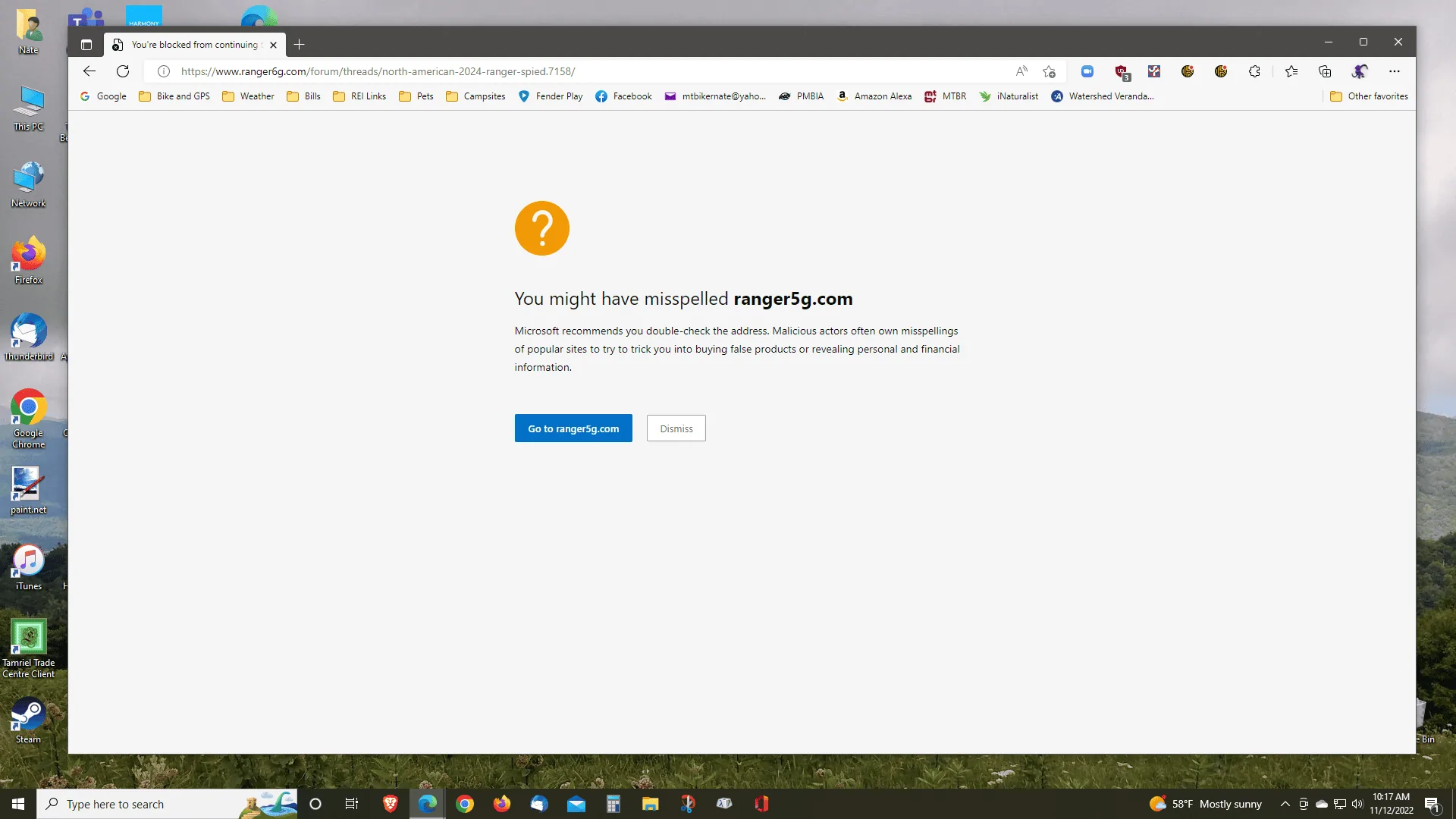The image size is (1456, 819).
Task: Select the This PC desktop icon
Action: click(x=29, y=108)
